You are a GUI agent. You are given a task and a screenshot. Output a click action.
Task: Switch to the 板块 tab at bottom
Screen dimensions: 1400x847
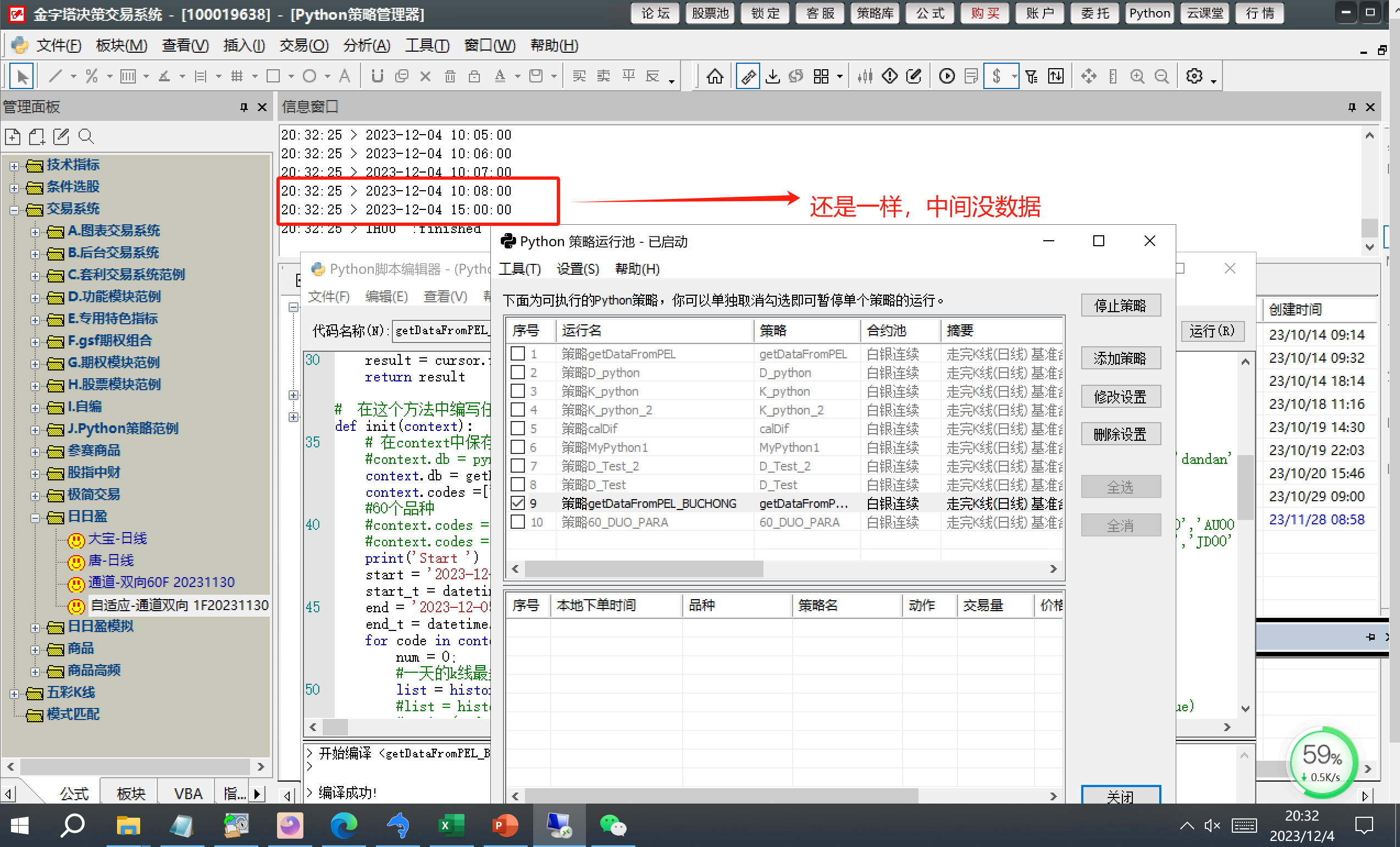tap(131, 794)
